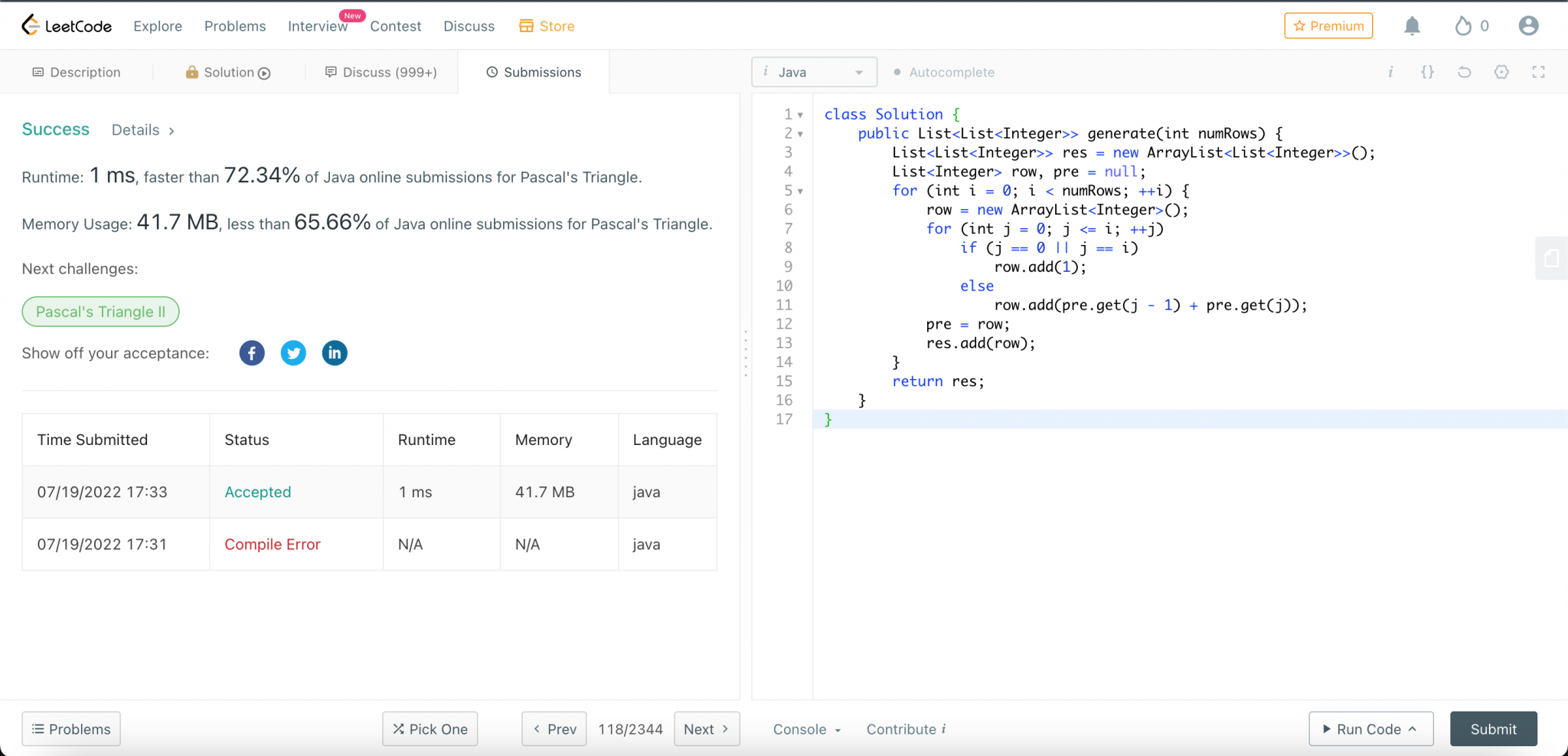This screenshot has height=756, width=1568.
Task: Open editor settings gear icon
Action: tap(1501, 72)
